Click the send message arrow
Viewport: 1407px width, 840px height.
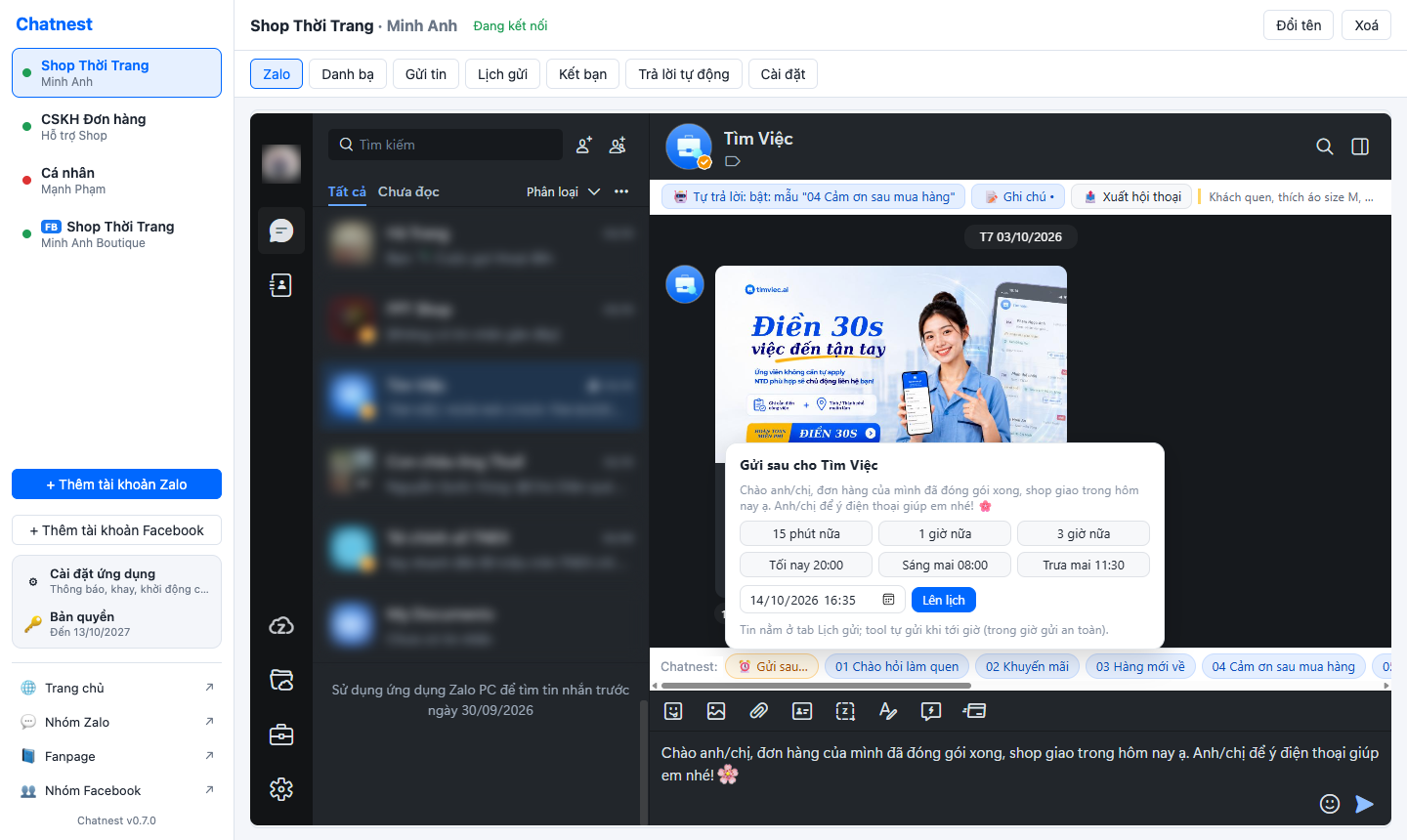pyautogui.click(x=1365, y=804)
